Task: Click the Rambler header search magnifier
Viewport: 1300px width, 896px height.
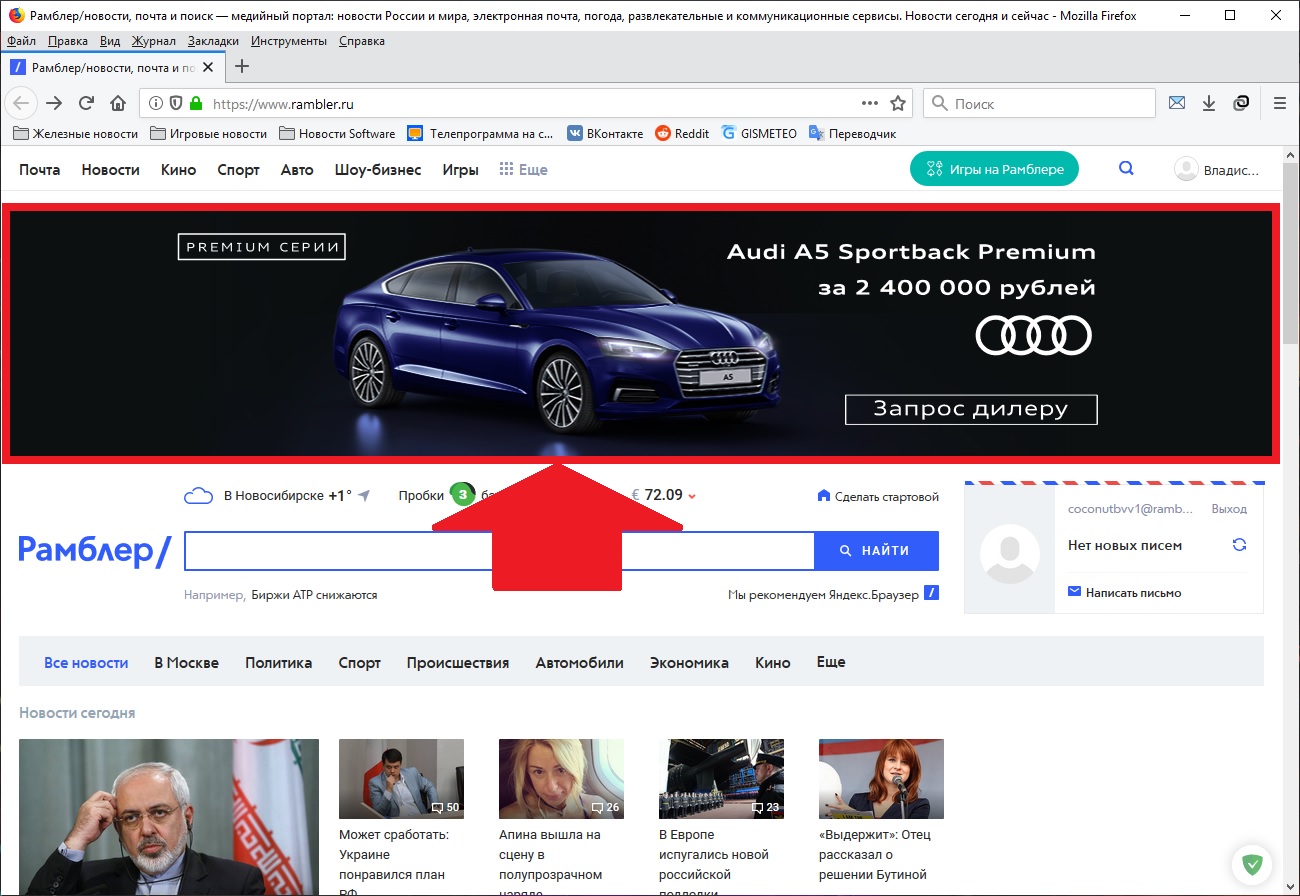Action: [1126, 169]
